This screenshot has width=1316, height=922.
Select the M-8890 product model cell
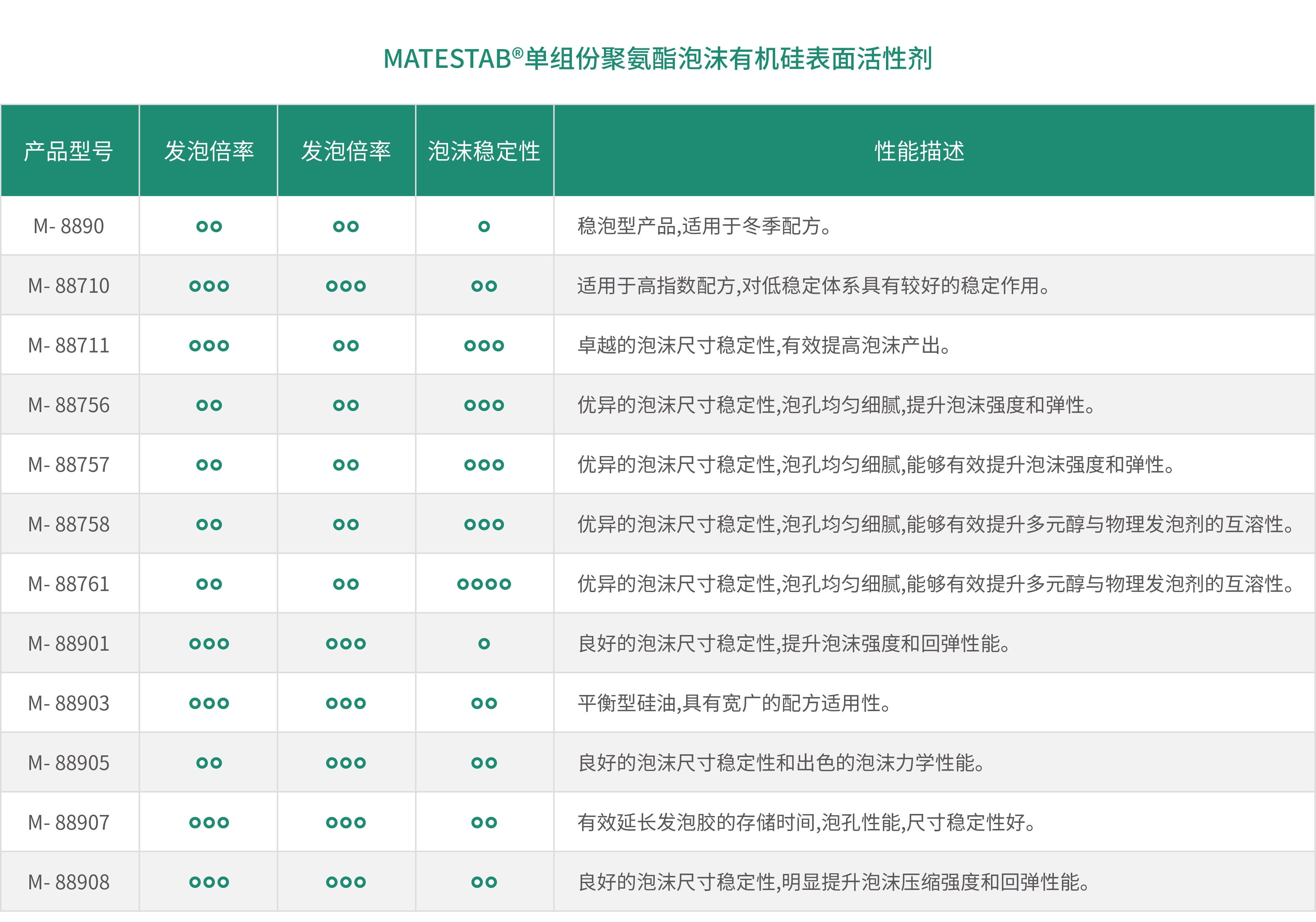click(69, 226)
